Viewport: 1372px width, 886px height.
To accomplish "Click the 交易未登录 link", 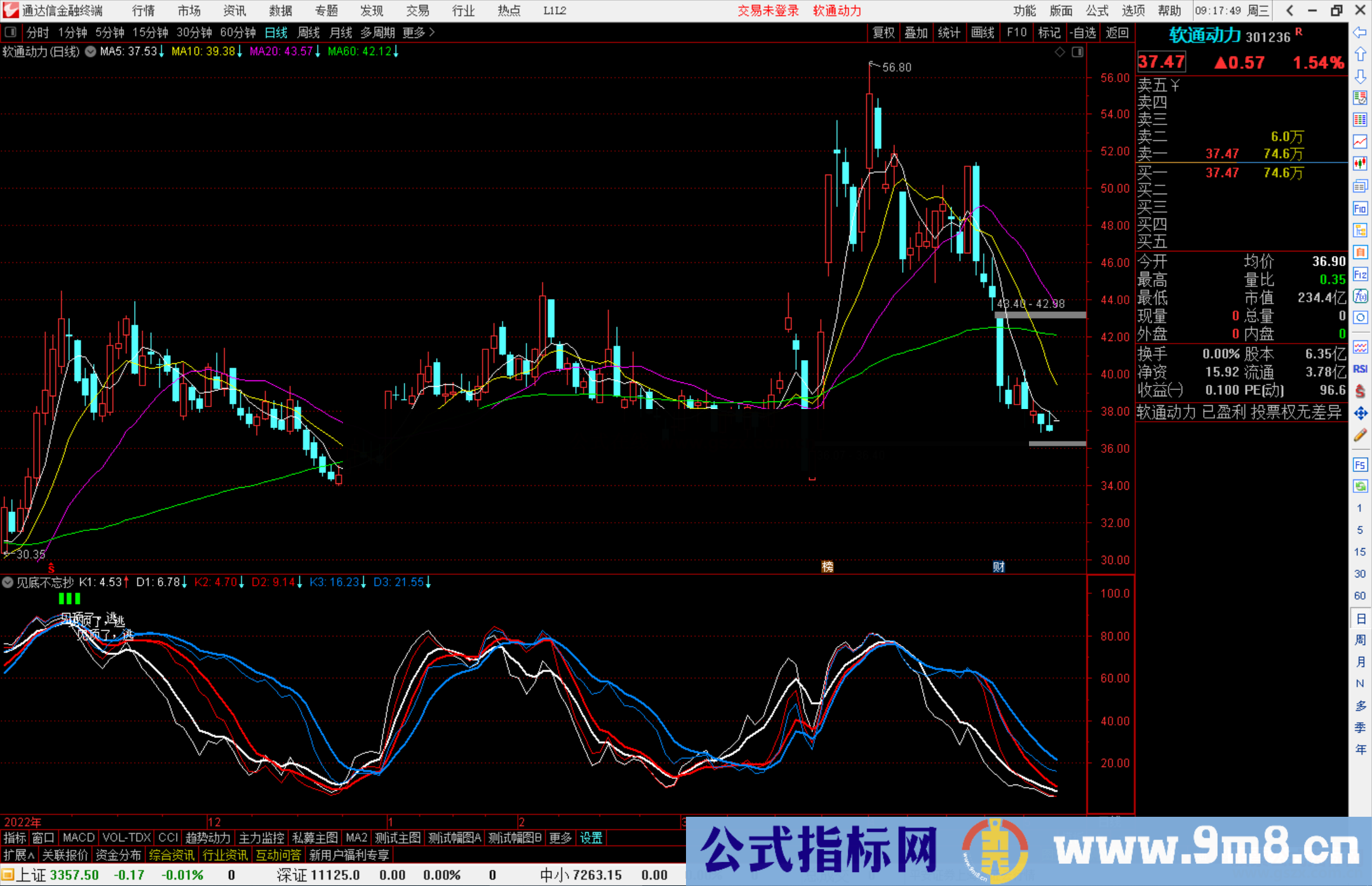I will click(768, 10).
